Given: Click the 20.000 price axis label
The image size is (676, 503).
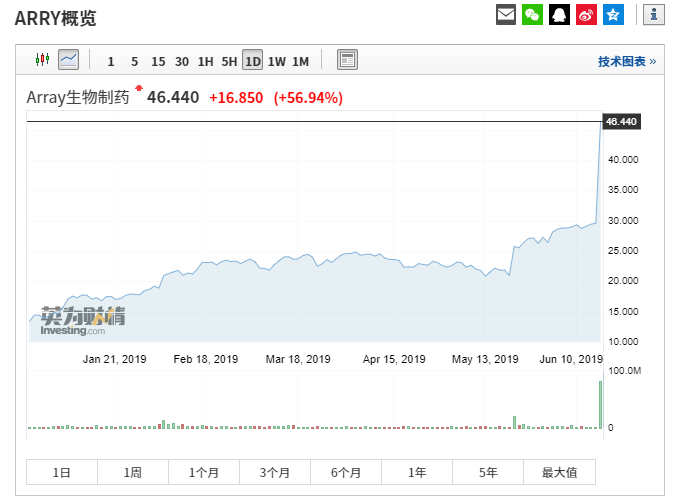Looking at the screenshot, I should click(x=623, y=281).
